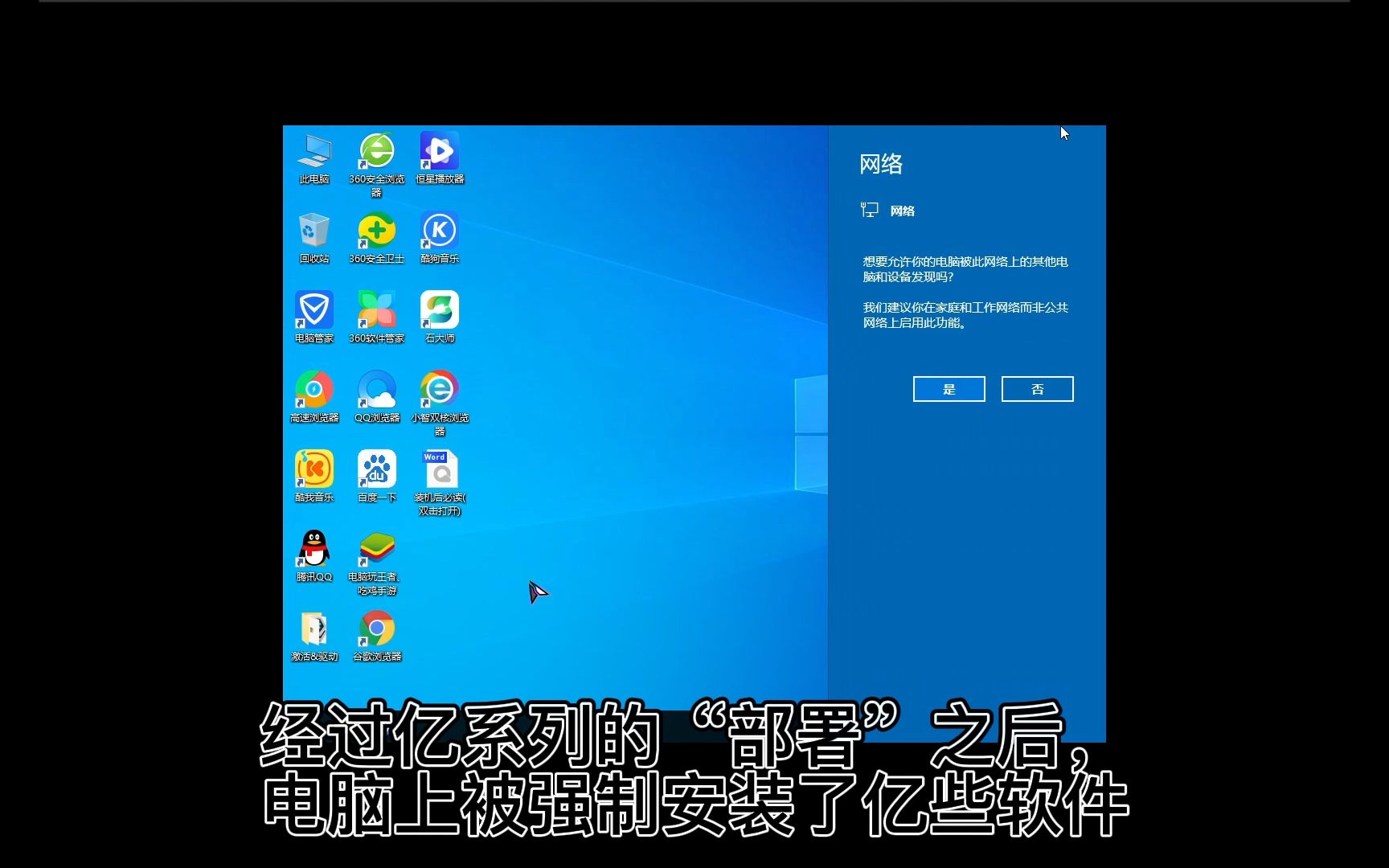Open QQ浏览器 icon
This screenshot has height=868, width=1389.
pos(377,398)
